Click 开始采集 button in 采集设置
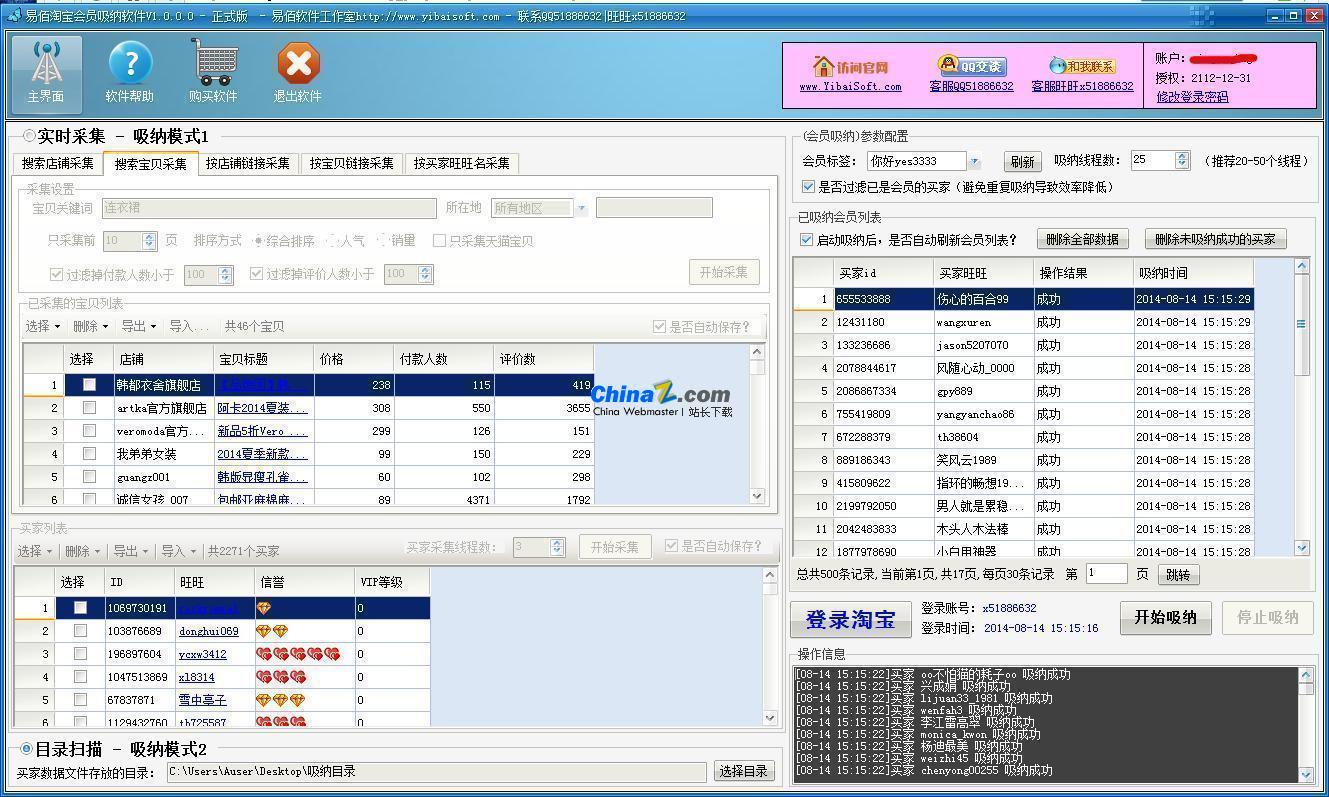Viewport: 1329px width, 797px height. click(724, 272)
